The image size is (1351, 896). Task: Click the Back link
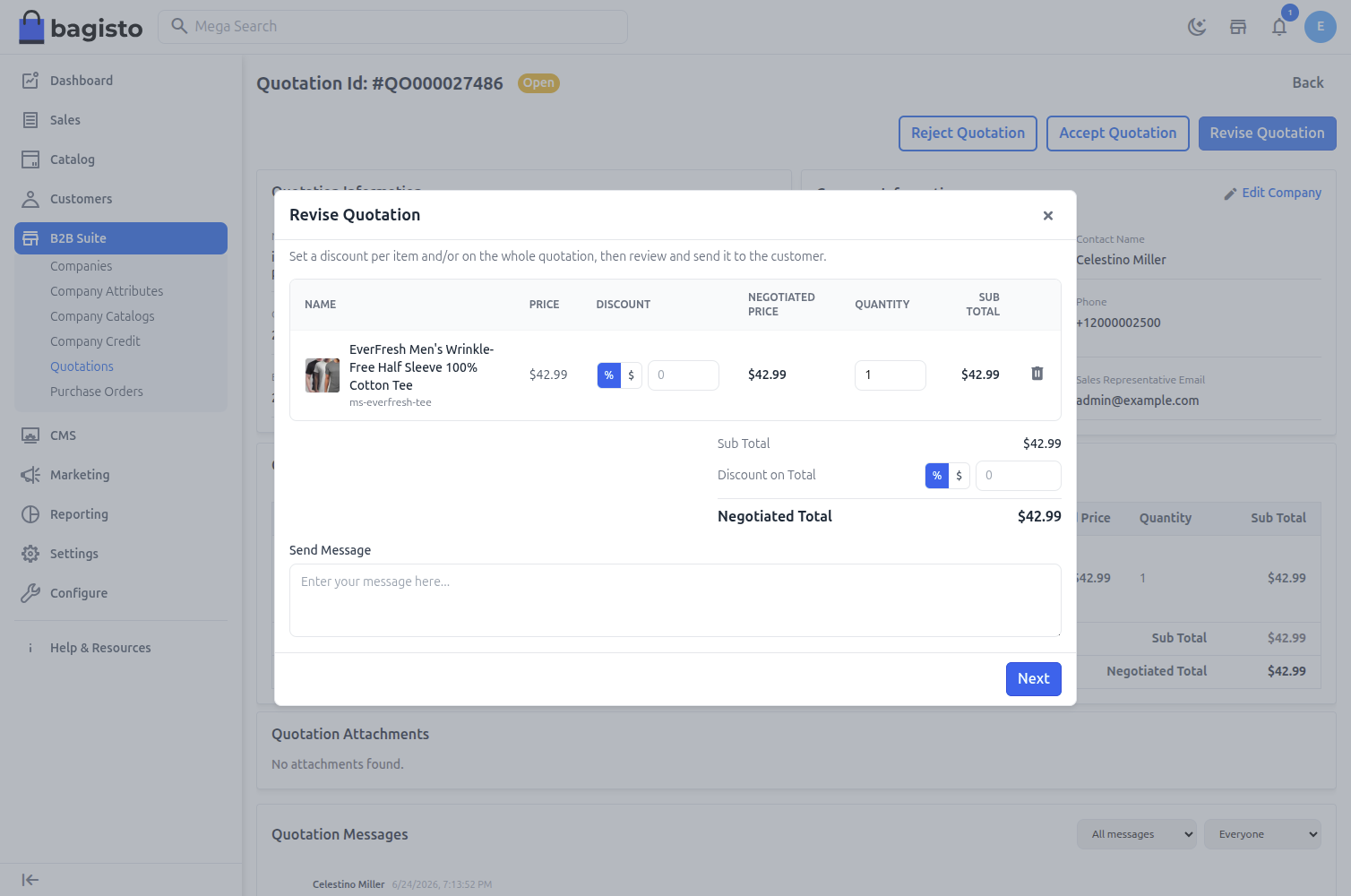[x=1308, y=82]
